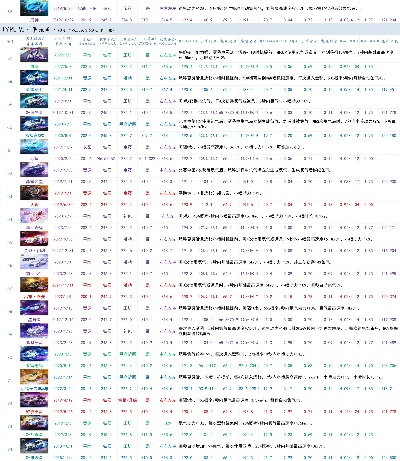Open the bright yellow-orange car thumbnail

tap(34, 377)
